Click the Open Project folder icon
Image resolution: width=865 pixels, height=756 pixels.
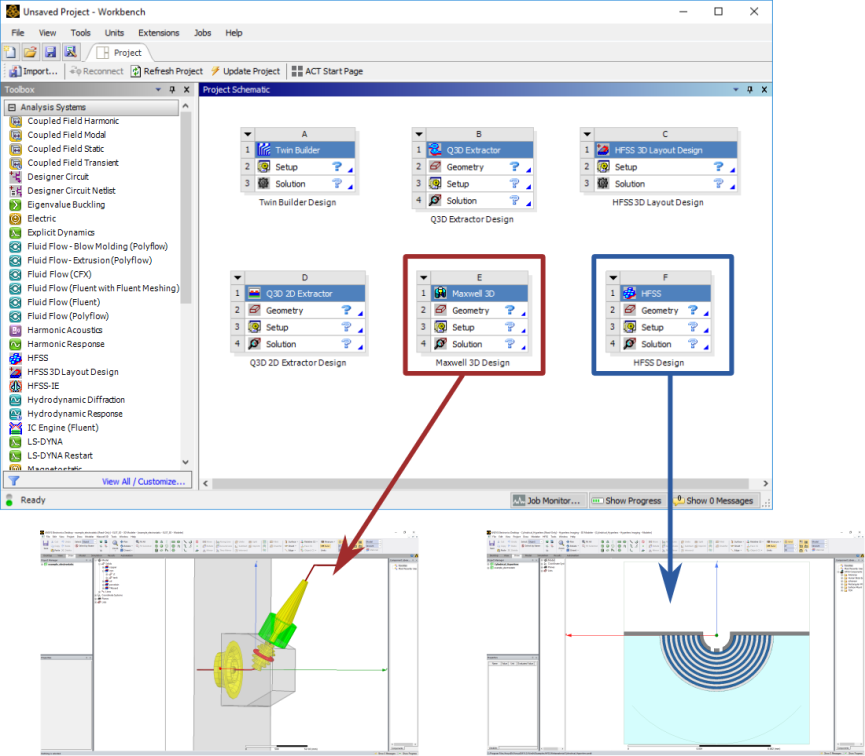(x=30, y=52)
